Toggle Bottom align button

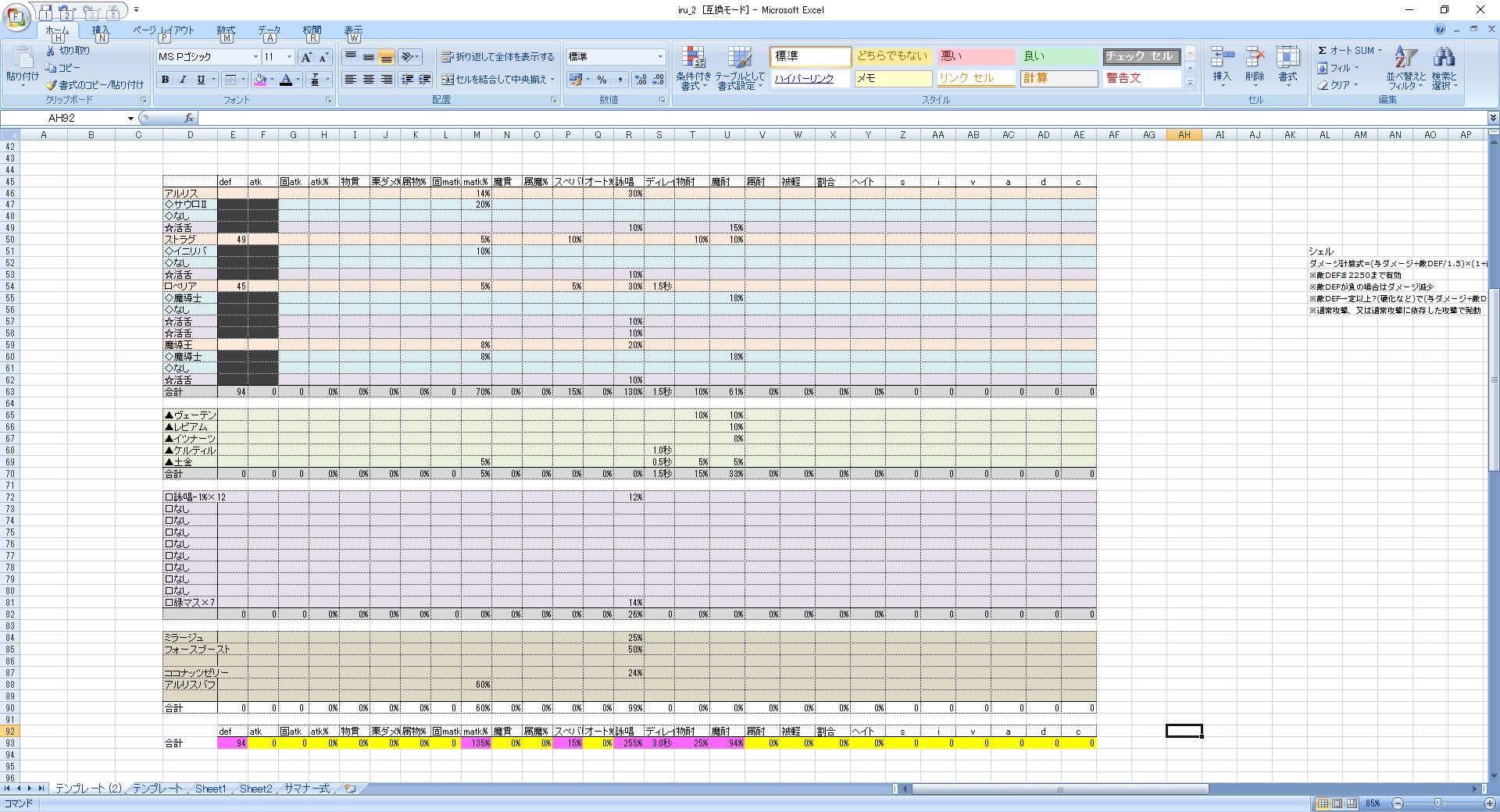tap(386, 56)
